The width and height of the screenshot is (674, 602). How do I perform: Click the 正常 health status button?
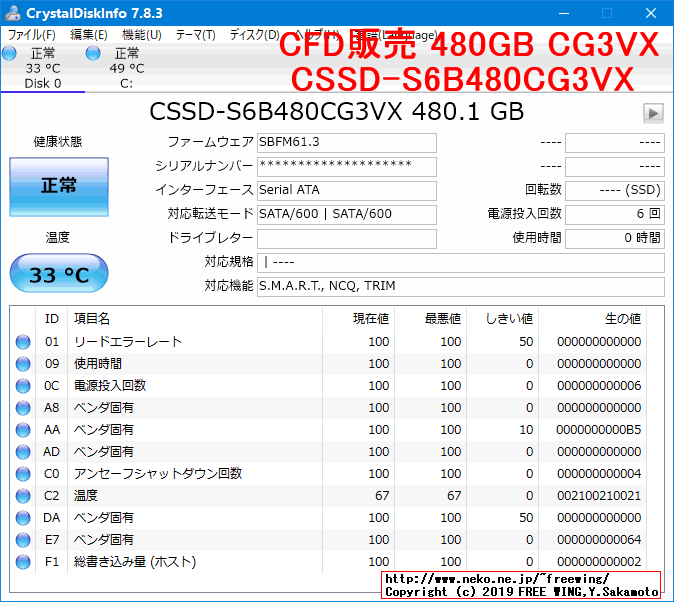[59, 187]
